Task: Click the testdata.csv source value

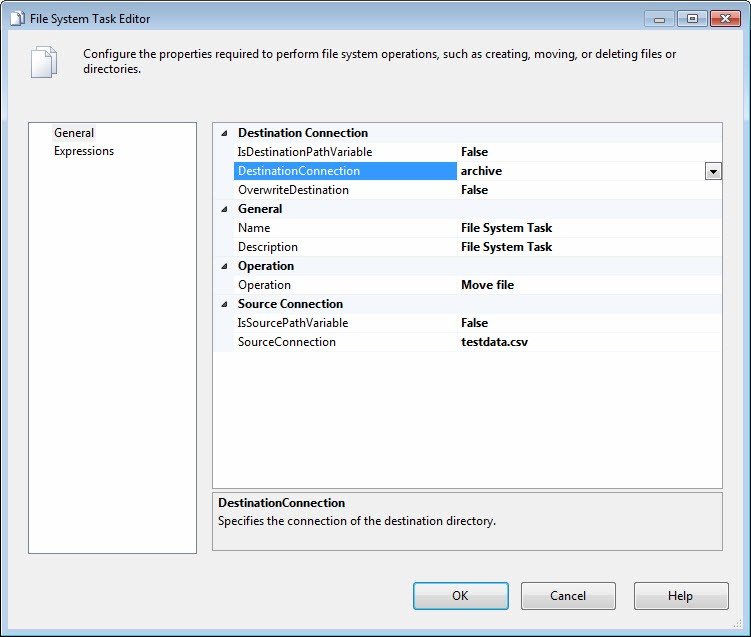Action: pyautogui.click(x=494, y=342)
